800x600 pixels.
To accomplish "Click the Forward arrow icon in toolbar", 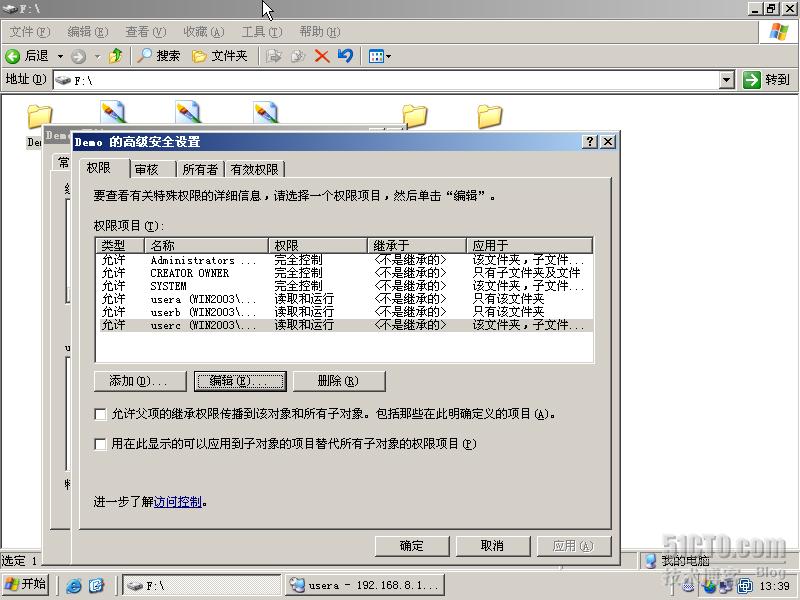I will coord(78,56).
